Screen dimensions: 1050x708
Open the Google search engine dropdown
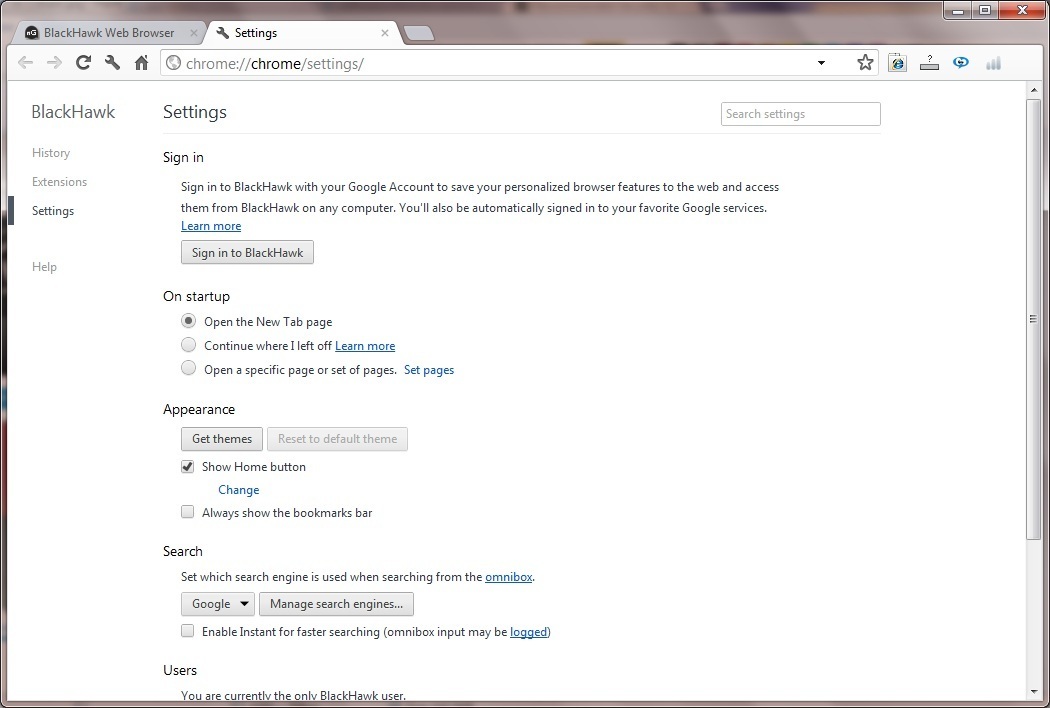tap(218, 604)
